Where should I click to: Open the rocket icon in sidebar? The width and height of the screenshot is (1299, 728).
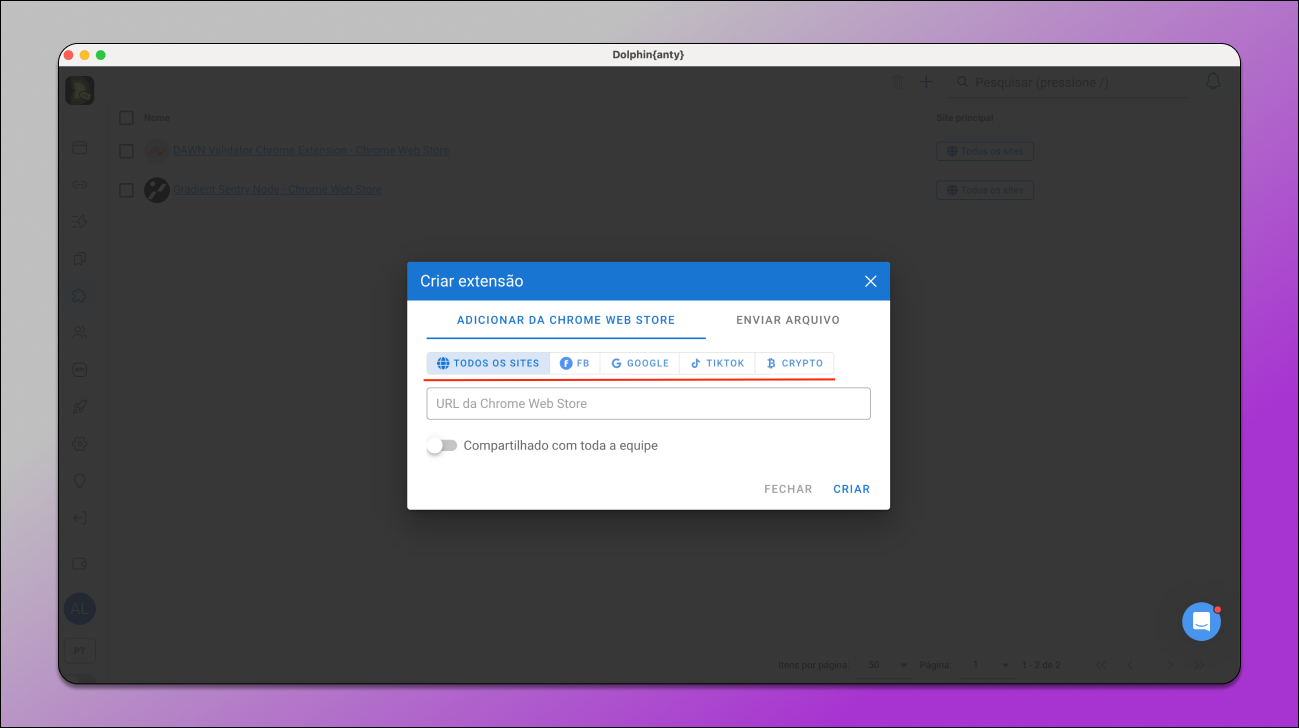[80, 406]
